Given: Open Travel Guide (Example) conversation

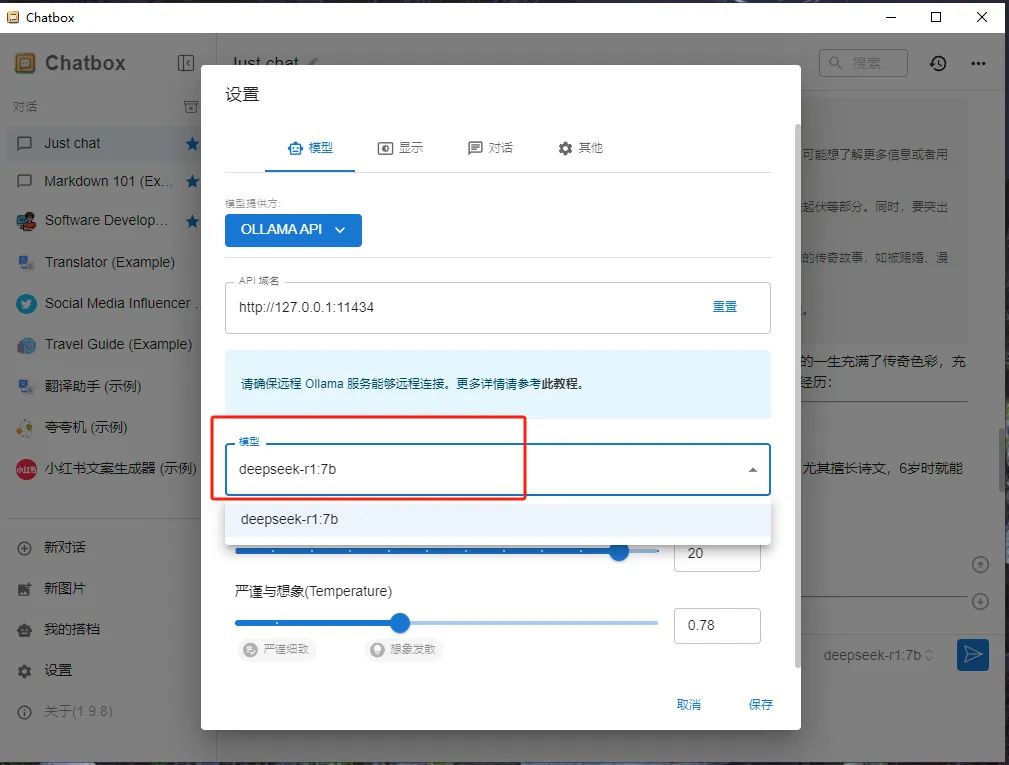Looking at the screenshot, I should (x=104, y=345).
